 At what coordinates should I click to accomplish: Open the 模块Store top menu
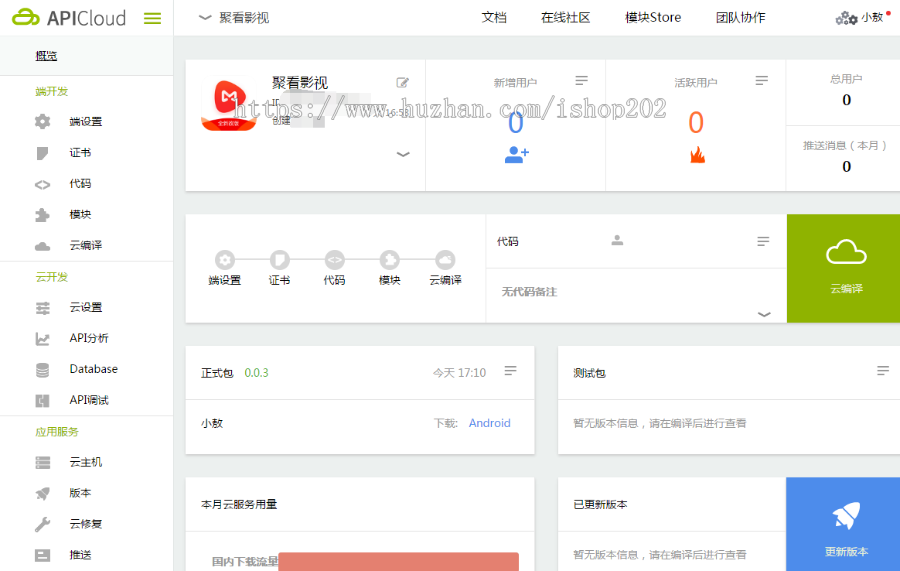click(653, 18)
